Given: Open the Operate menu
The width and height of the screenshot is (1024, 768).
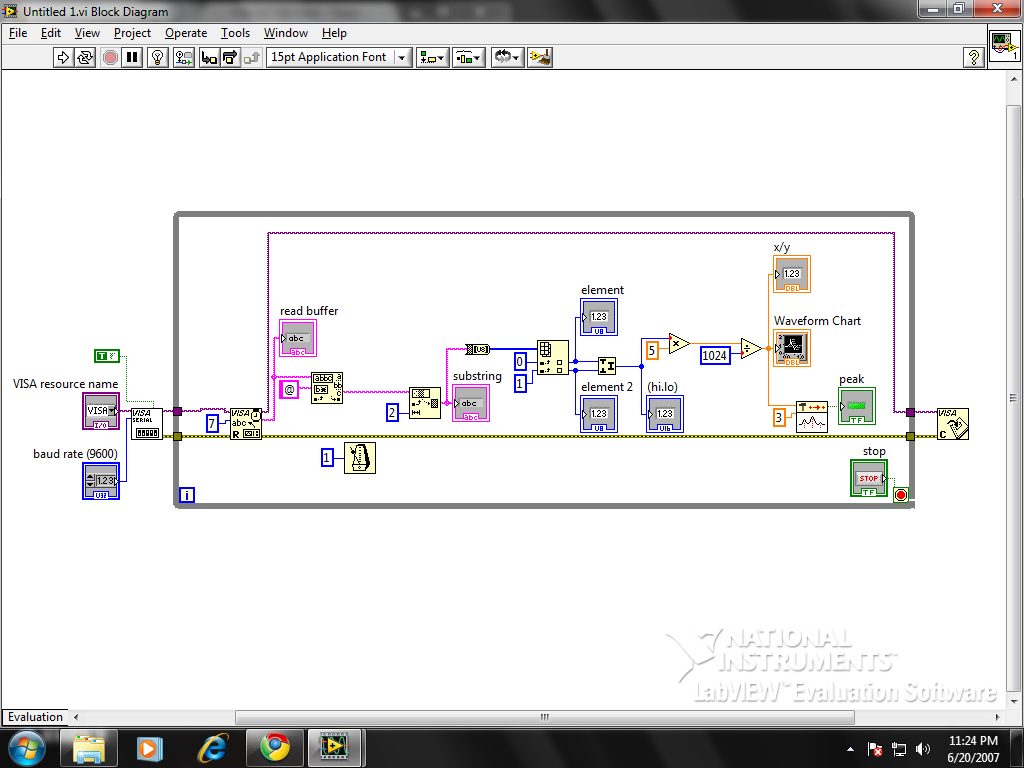Looking at the screenshot, I should point(185,33).
